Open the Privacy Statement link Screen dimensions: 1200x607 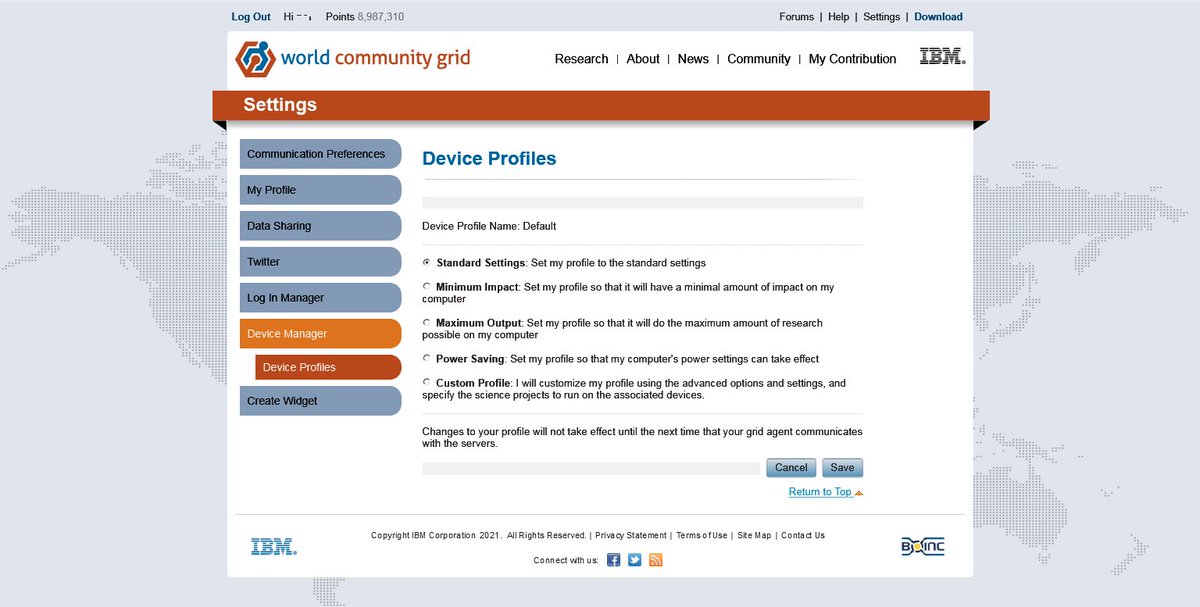point(630,536)
